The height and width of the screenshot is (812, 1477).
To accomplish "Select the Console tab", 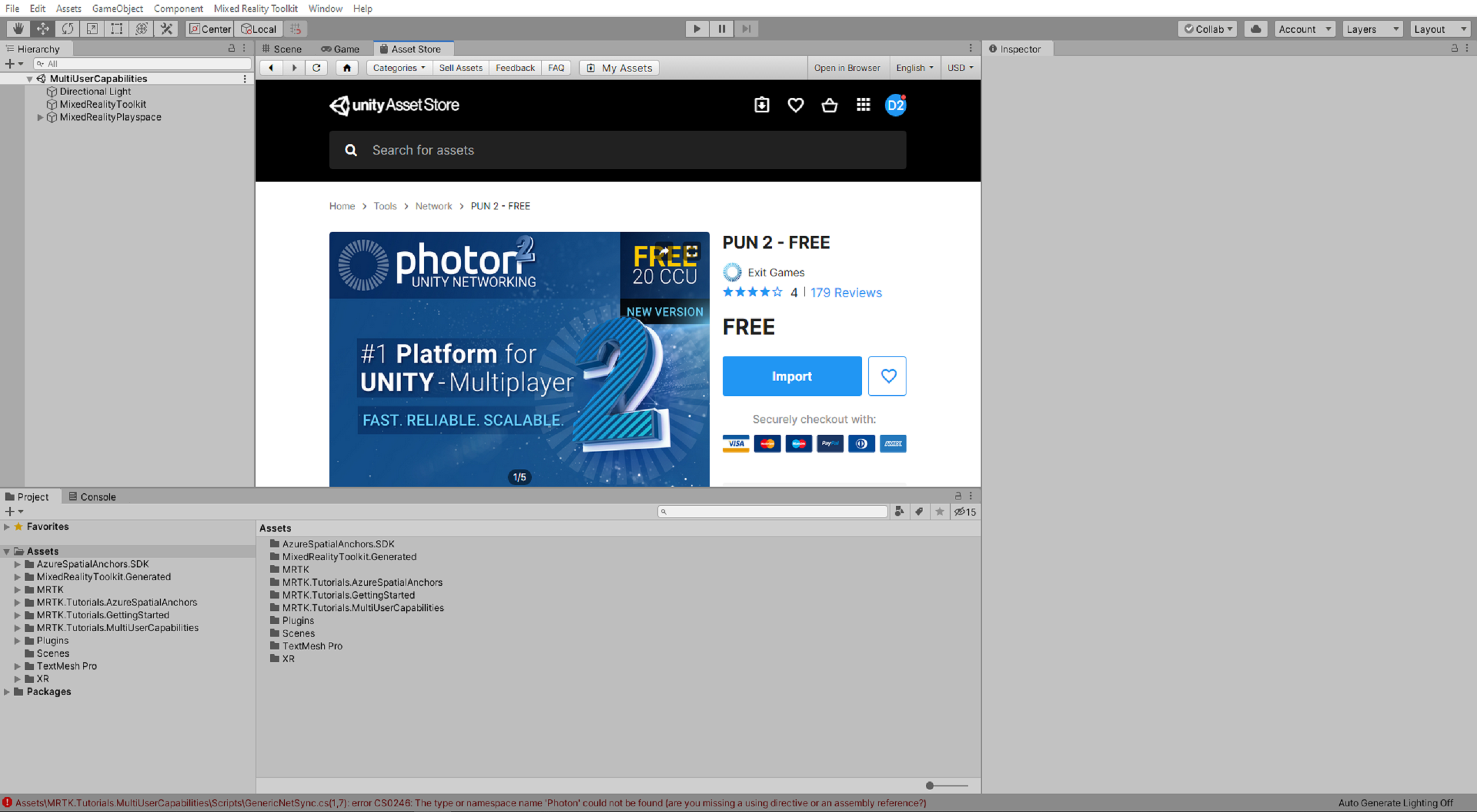I will pyautogui.click(x=96, y=496).
